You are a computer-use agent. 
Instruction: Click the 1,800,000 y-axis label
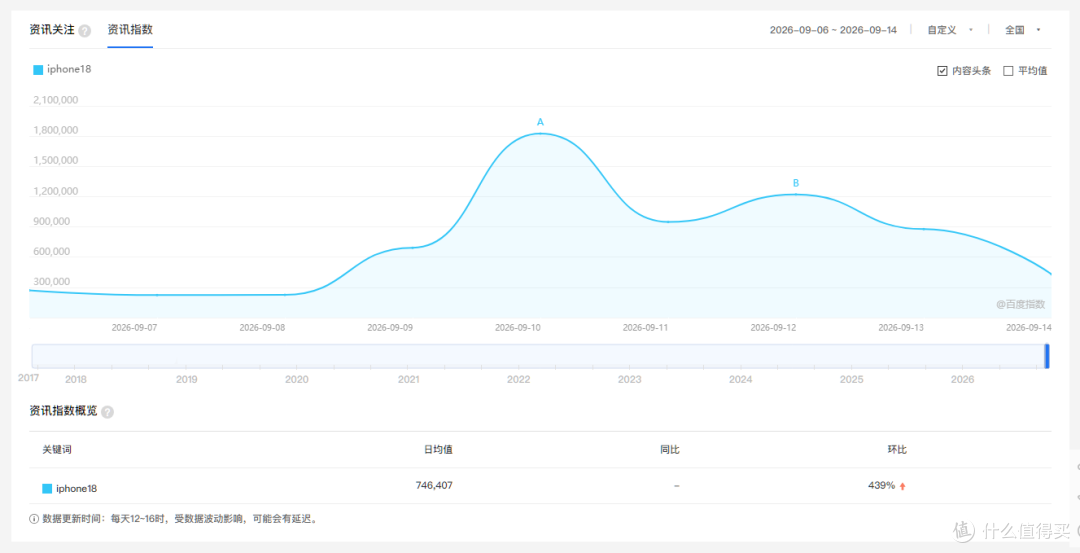[x=56, y=130]
